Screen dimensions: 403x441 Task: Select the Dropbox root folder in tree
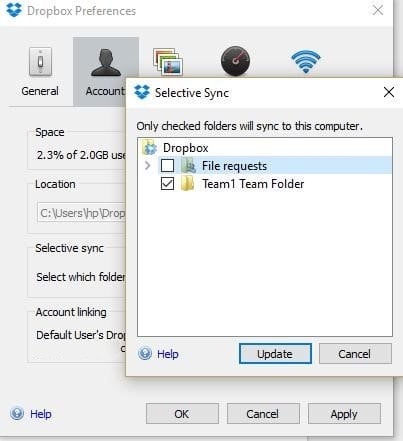pos(185,148)
